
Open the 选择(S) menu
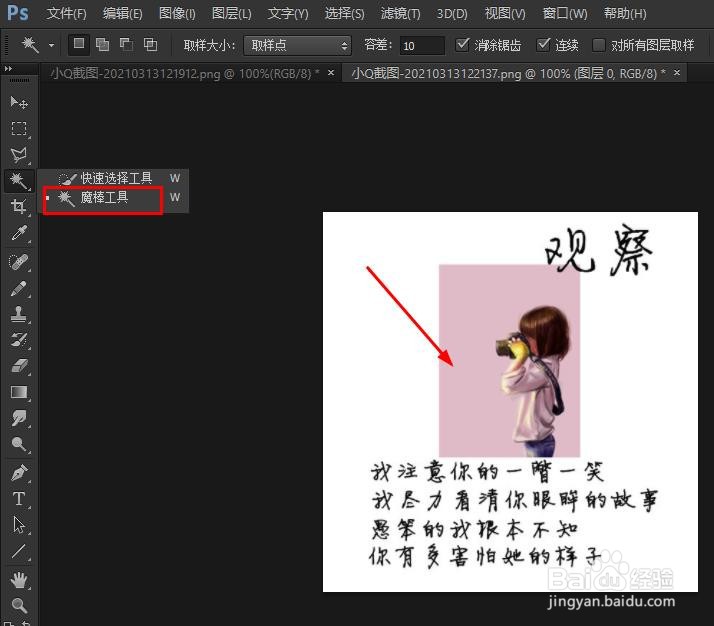click(344, 13)
